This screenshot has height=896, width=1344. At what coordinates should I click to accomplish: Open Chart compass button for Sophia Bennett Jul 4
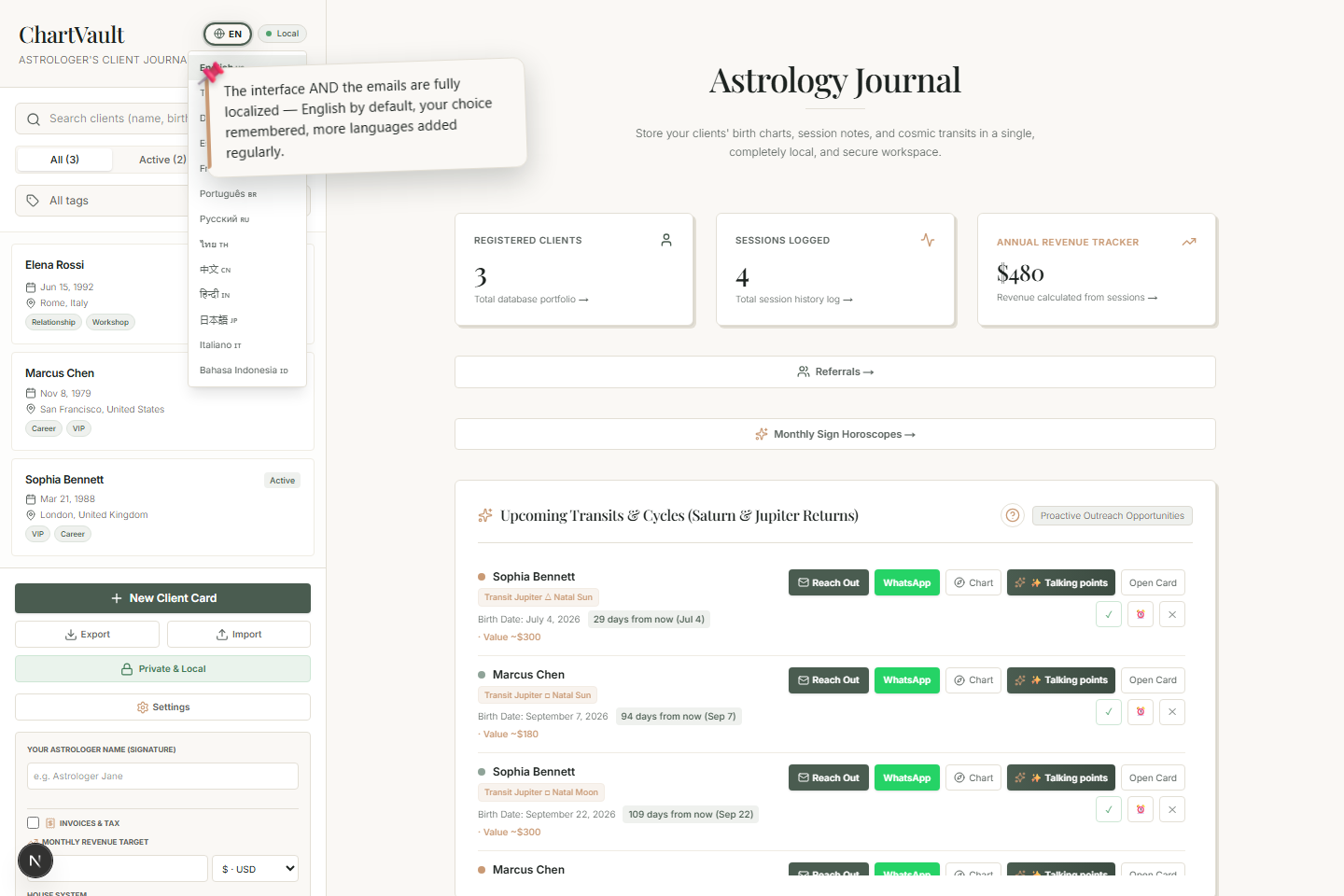973,582
